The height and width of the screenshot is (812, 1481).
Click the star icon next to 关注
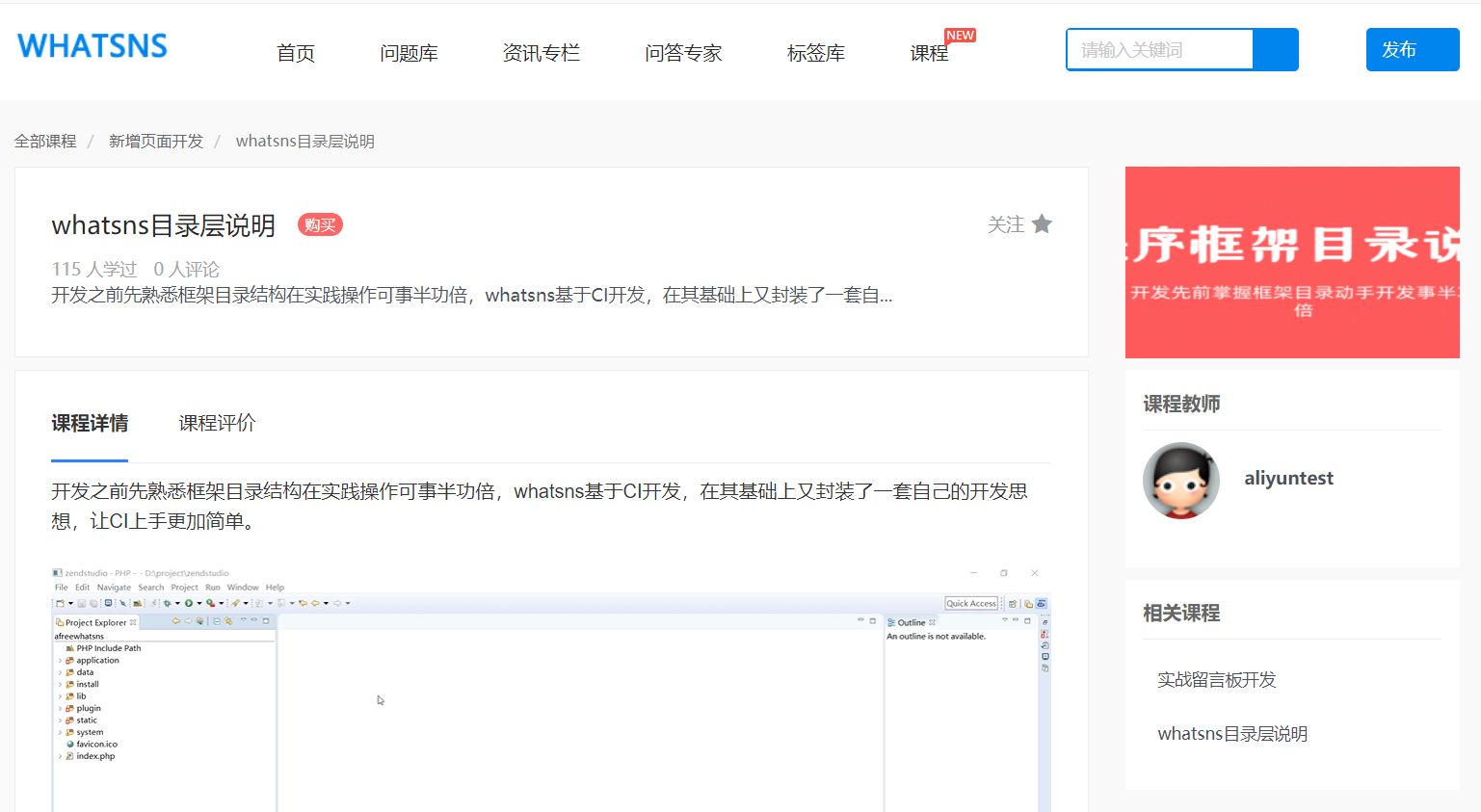[1042, 224]
